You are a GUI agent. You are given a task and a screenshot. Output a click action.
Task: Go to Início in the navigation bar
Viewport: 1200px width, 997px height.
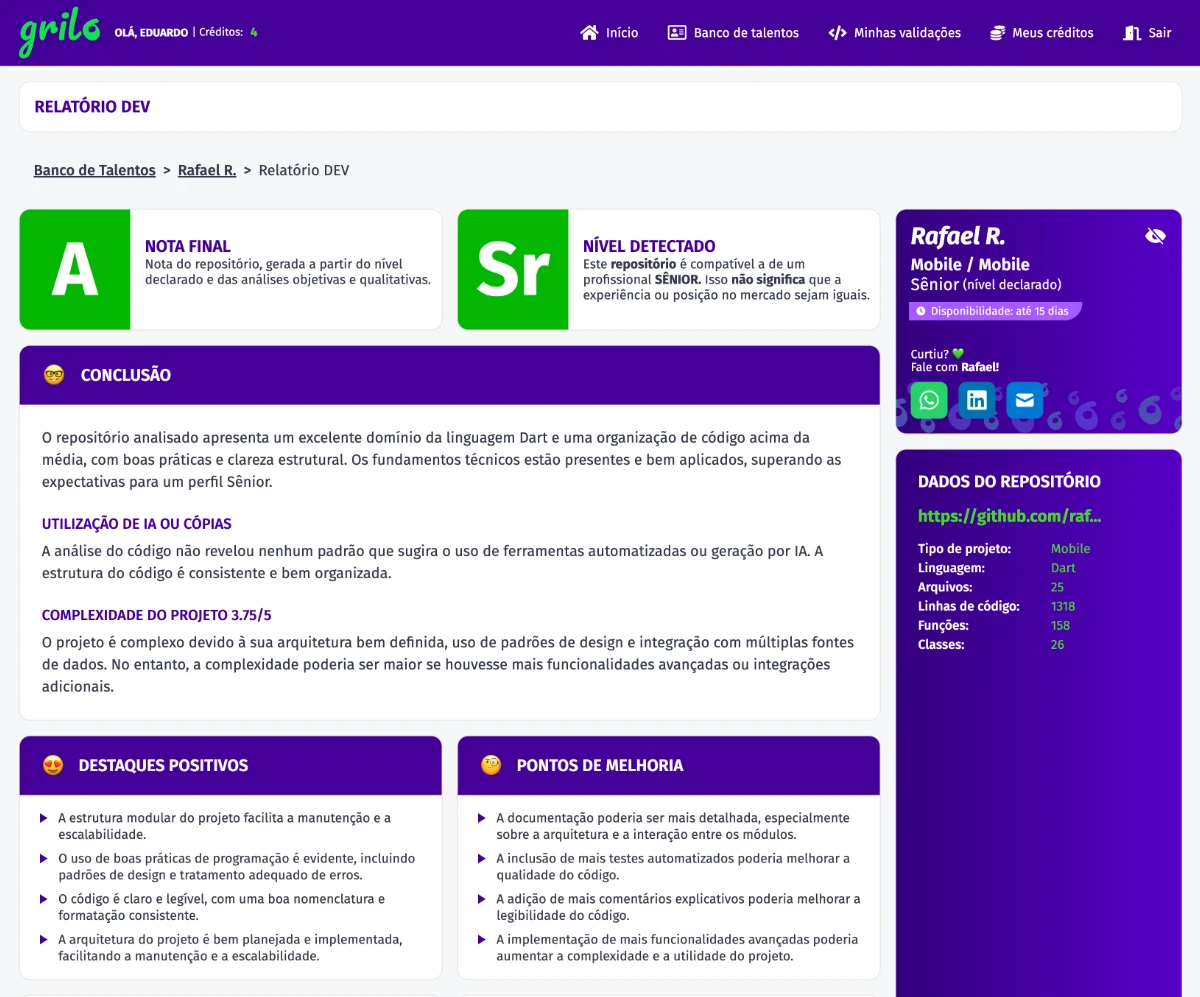622,33
